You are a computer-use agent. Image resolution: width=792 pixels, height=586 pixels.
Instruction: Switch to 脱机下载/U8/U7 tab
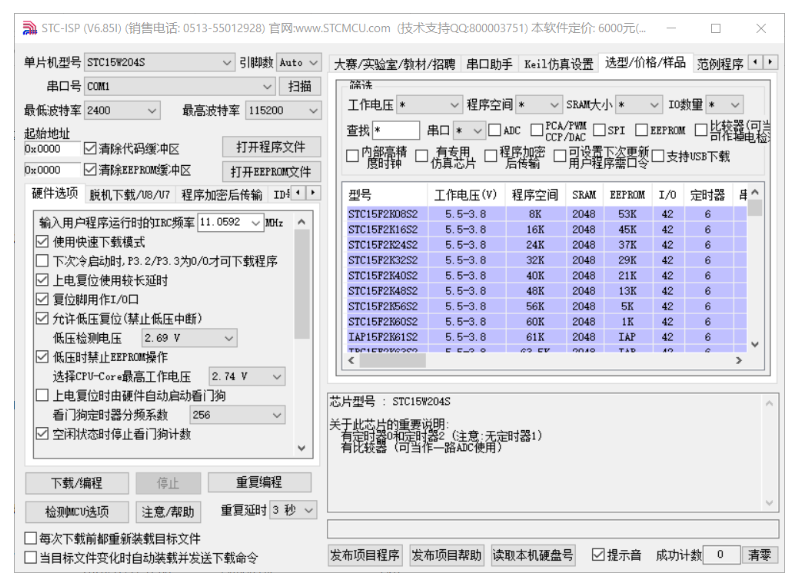(x=129, y=194)
